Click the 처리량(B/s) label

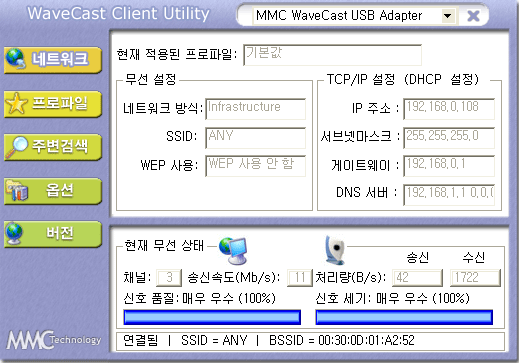(x=351, y=278)
